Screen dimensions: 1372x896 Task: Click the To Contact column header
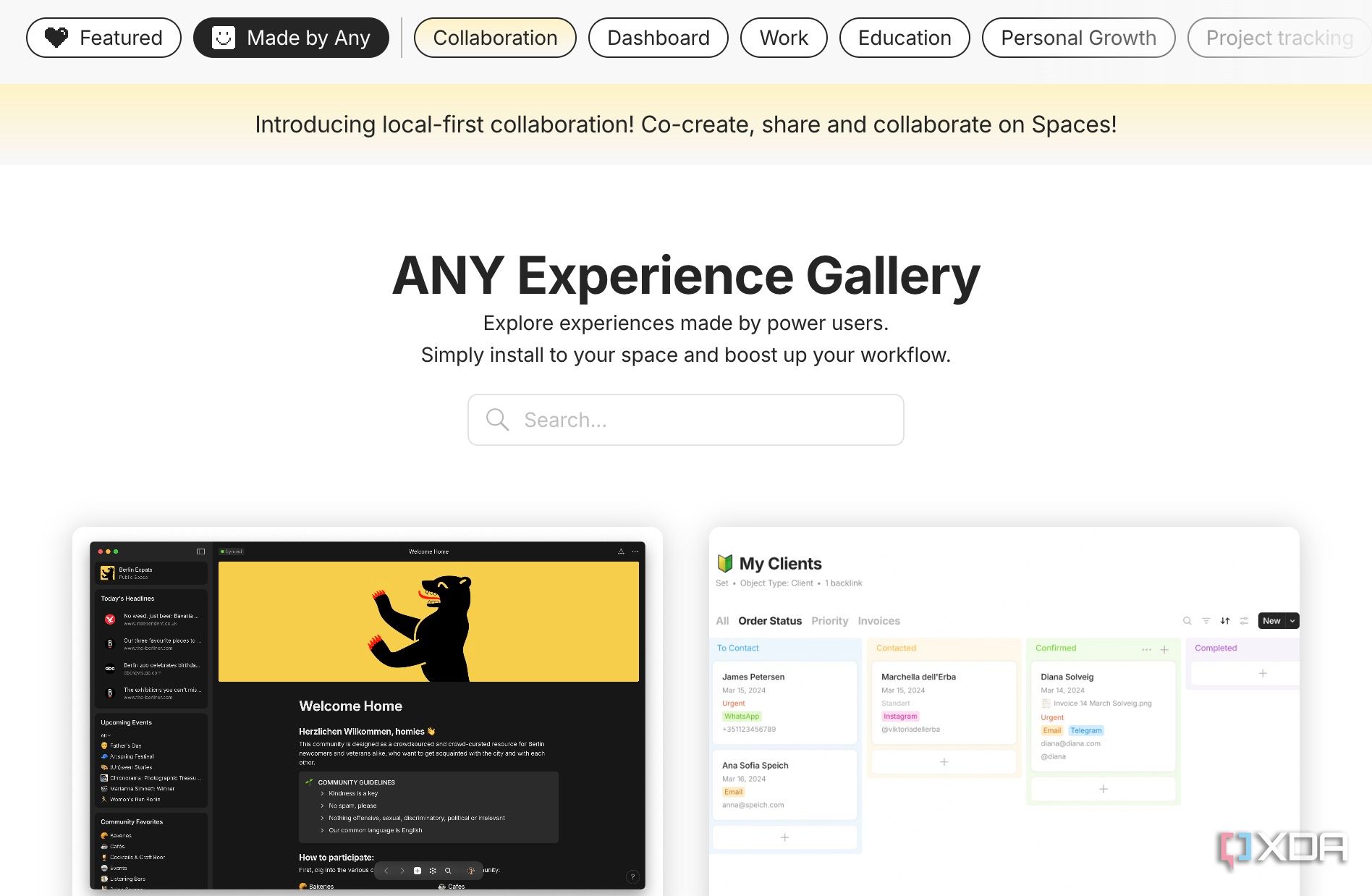(738, 648)
